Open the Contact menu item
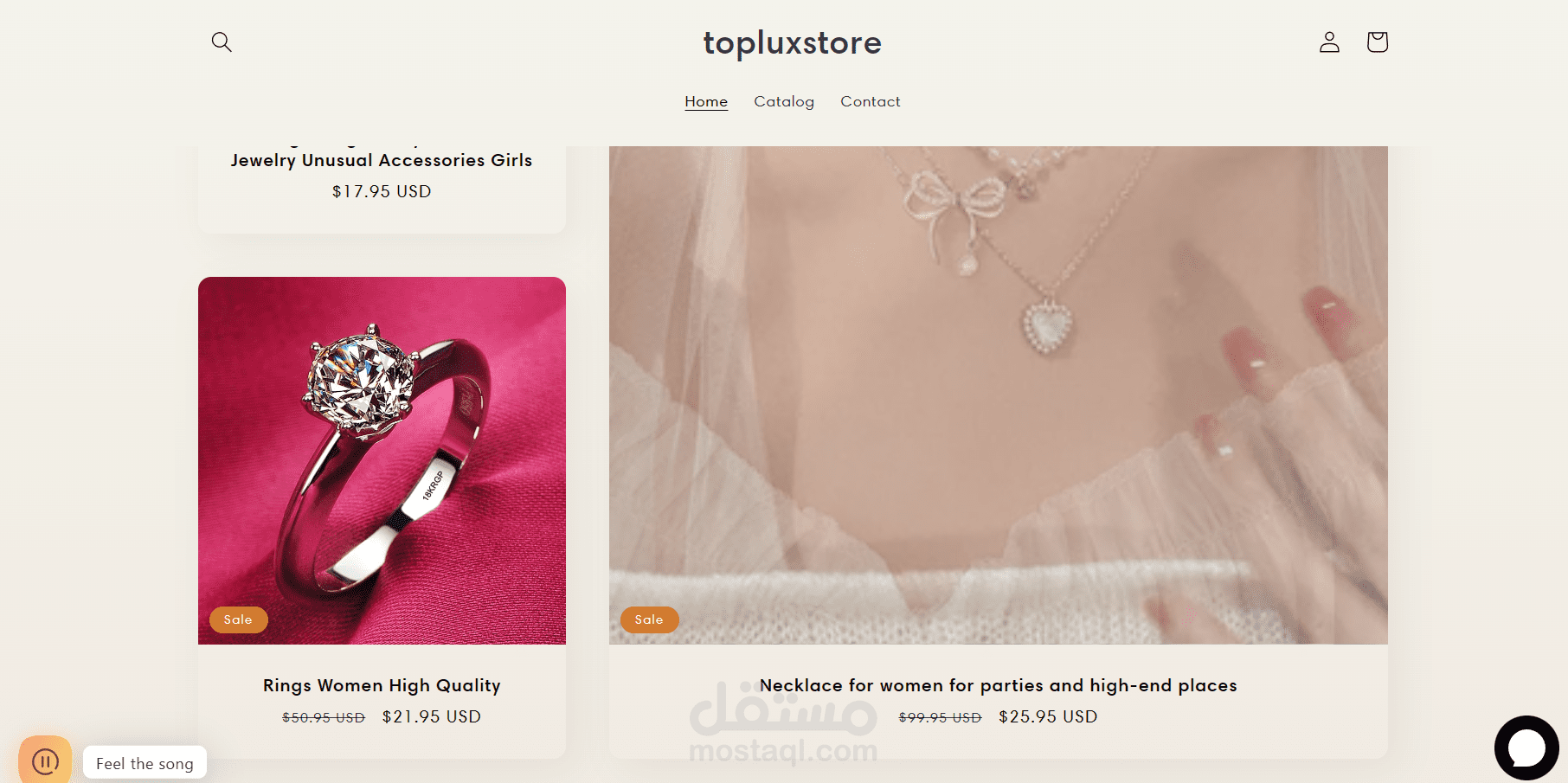Screen dimensions: 1568x783 click(x=871, y=101)
